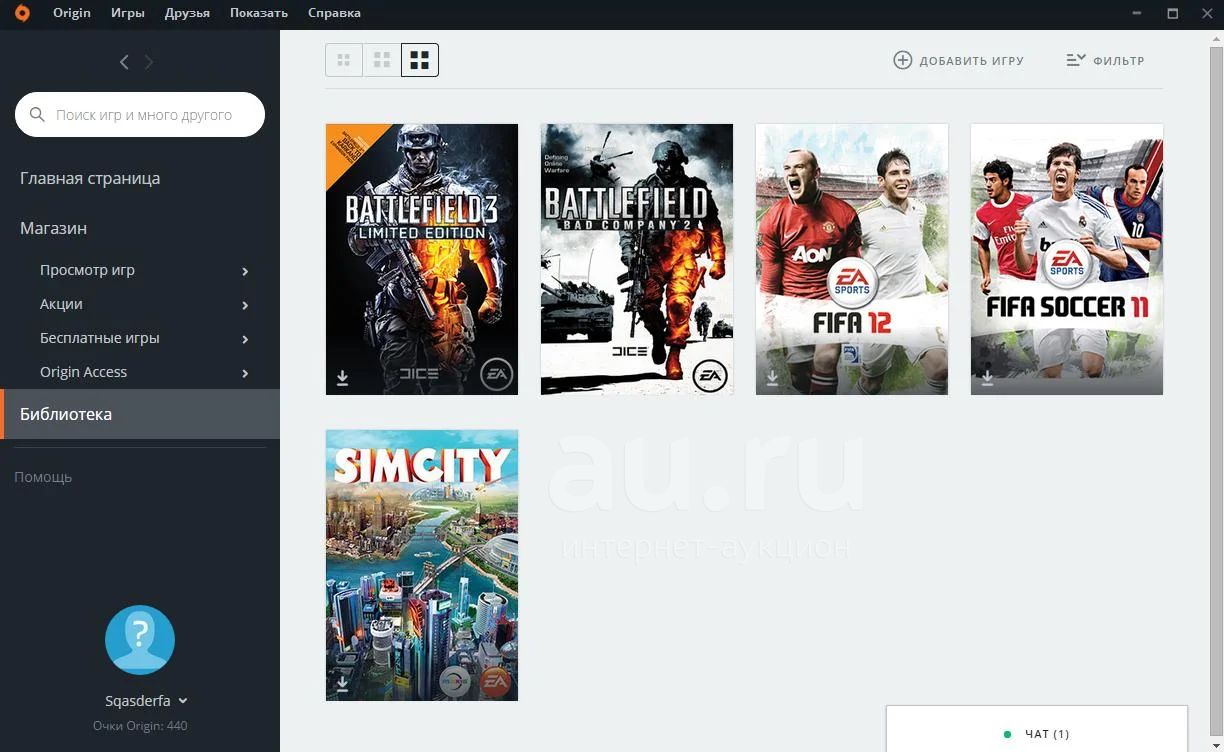Open the Игры menu
Screen dimensions: 1224x752
(128, 13)
